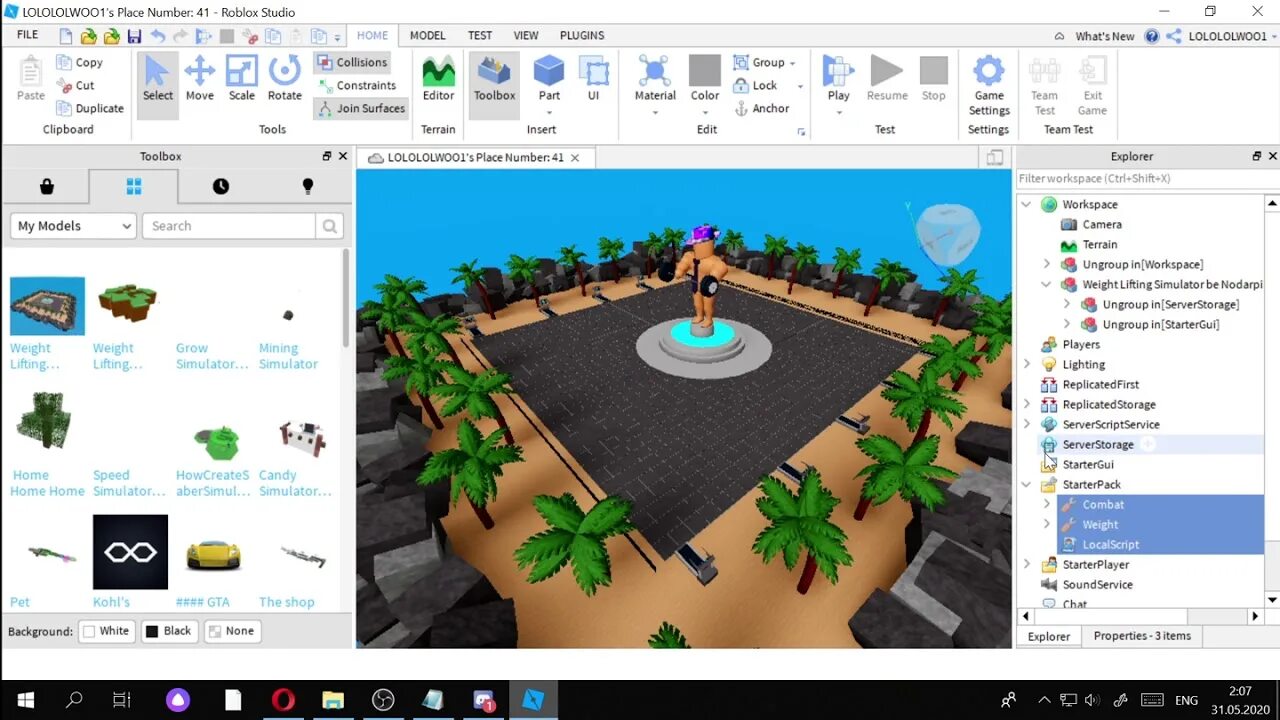Open the Toolbox Marketplace tab
The width and height of the screenshot is (1280, 720).
click(x=46, y=186)
